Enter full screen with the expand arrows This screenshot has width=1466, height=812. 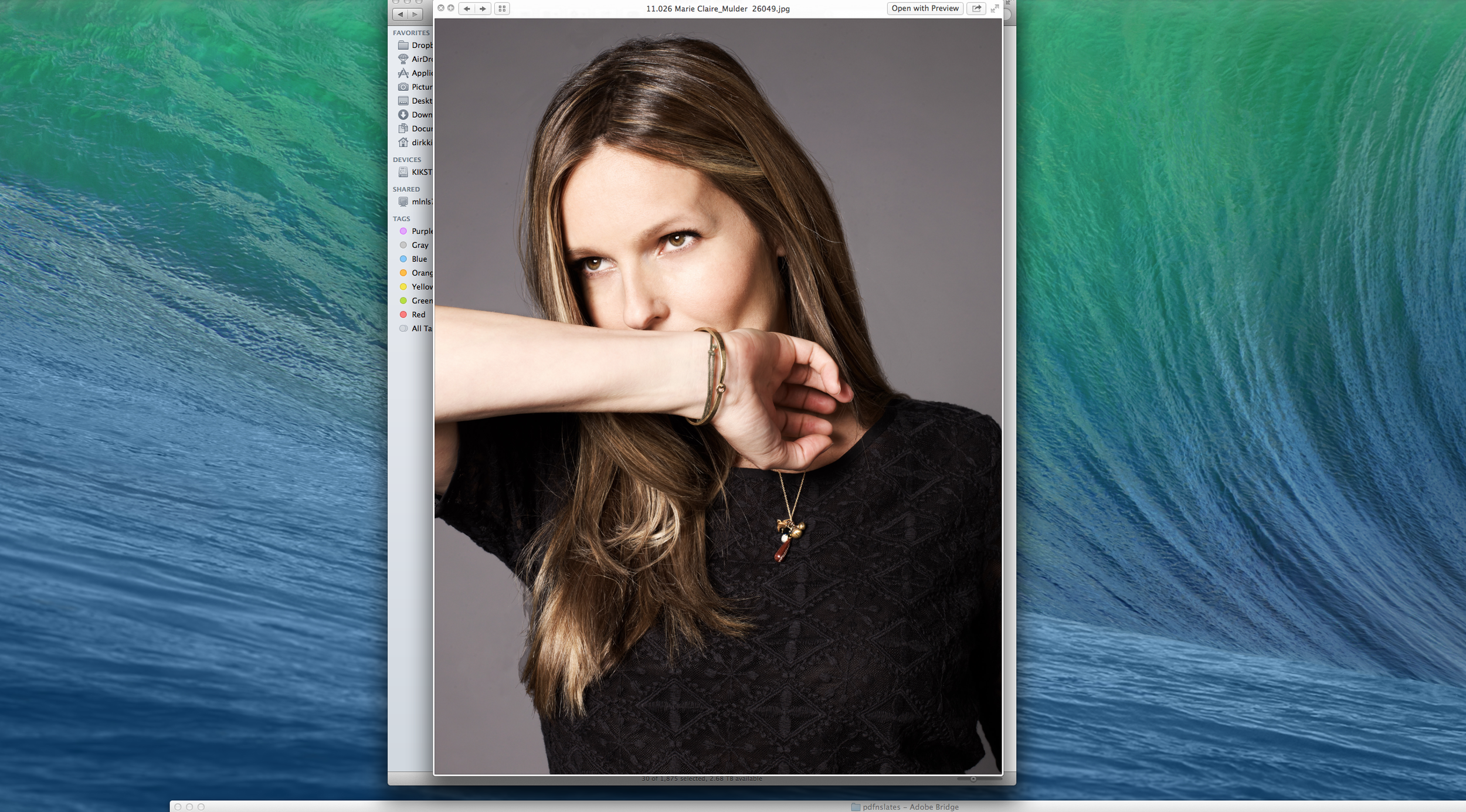[x=995, y=9]
